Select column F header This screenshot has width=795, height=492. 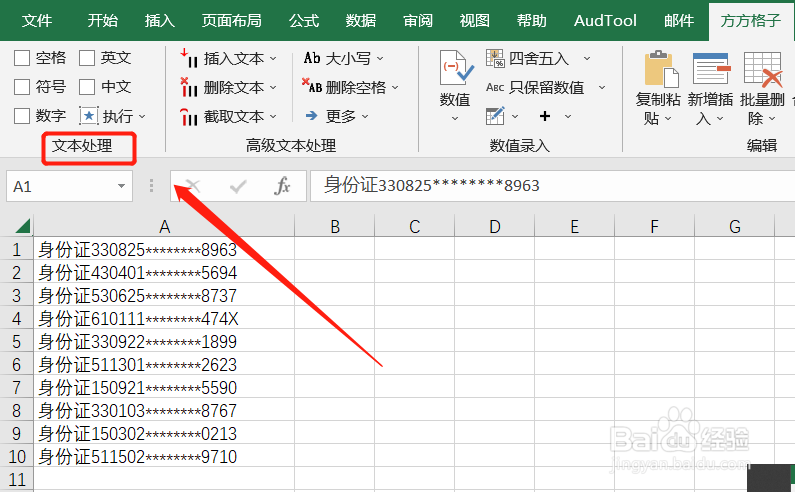(655, 226)
